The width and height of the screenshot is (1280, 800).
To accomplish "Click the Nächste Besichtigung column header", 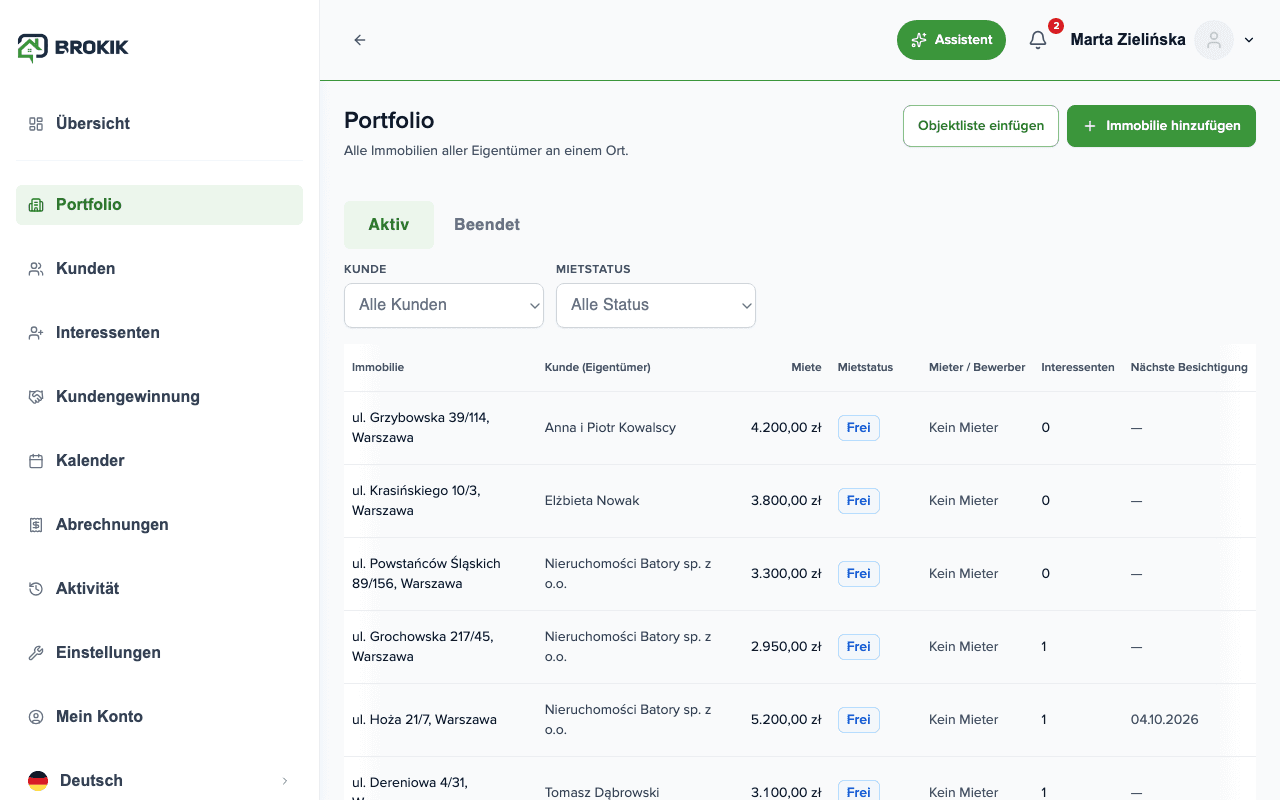I will (x=1189, y=368).
